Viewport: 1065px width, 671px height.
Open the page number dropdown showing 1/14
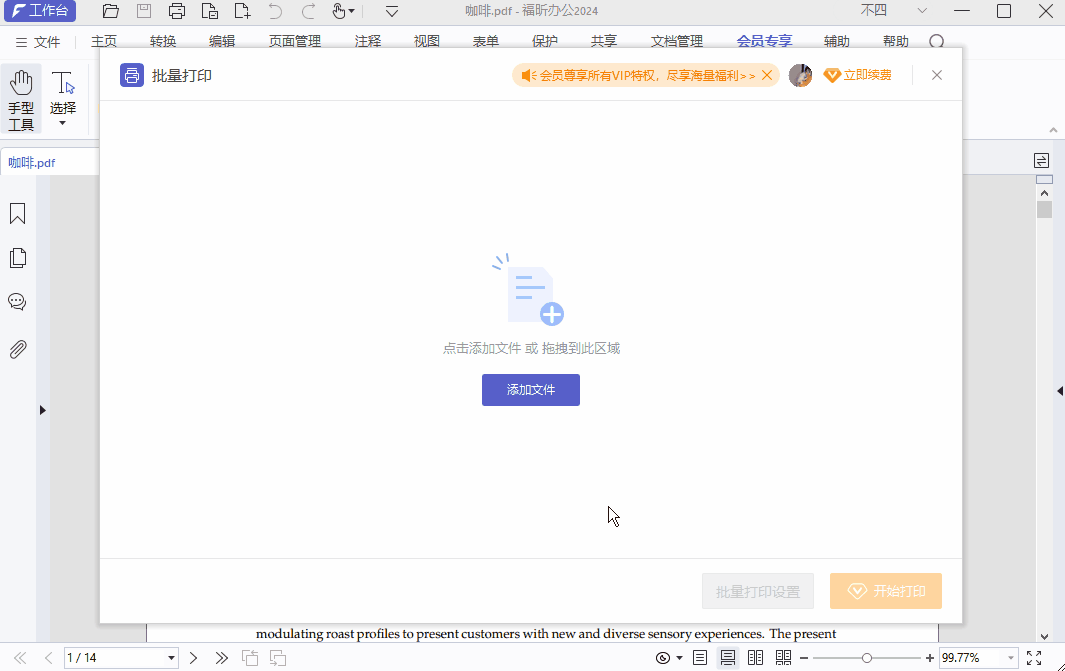point(170,657)
